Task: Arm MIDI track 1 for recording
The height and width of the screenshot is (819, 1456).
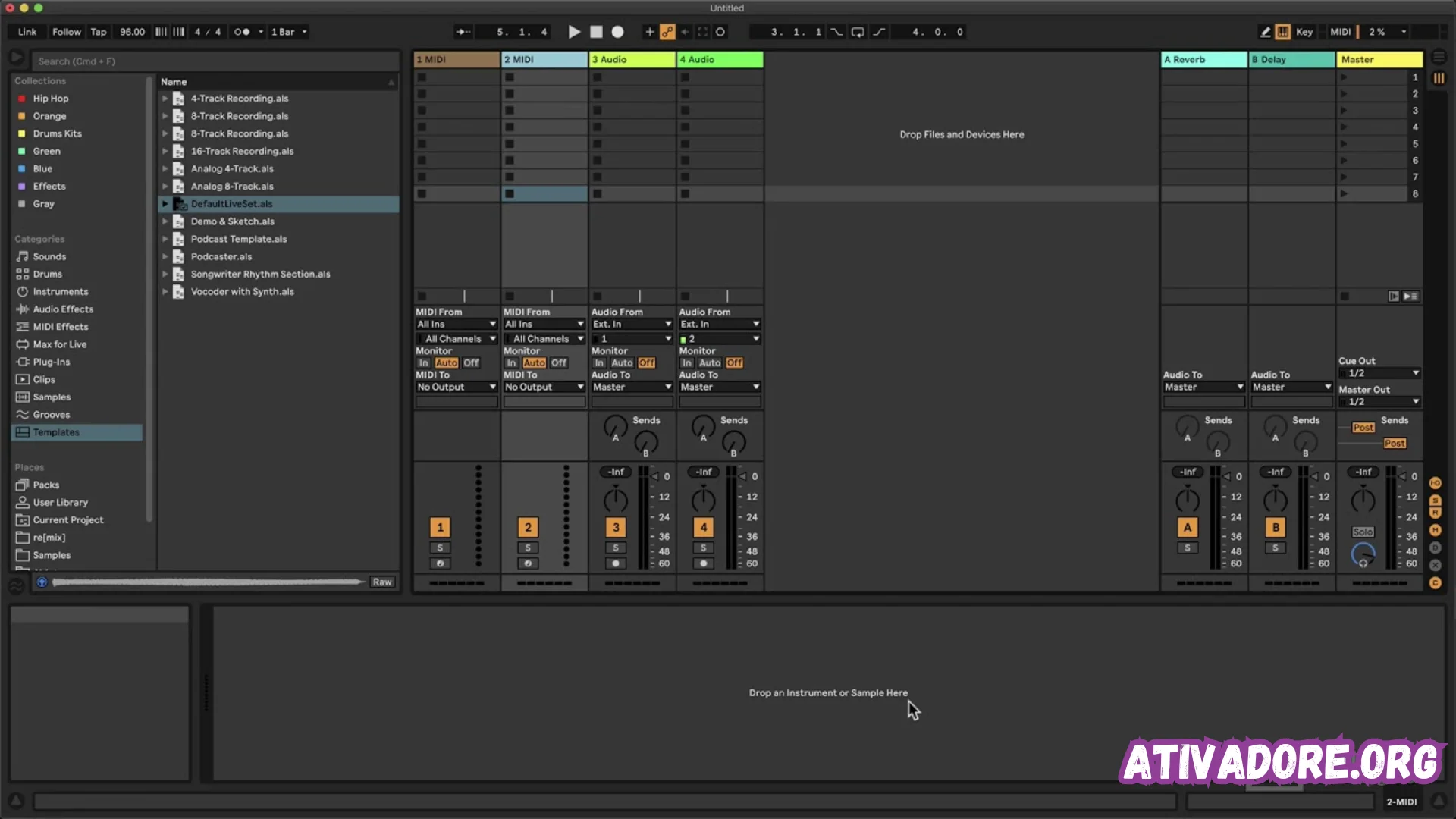Action: point(440,564)
